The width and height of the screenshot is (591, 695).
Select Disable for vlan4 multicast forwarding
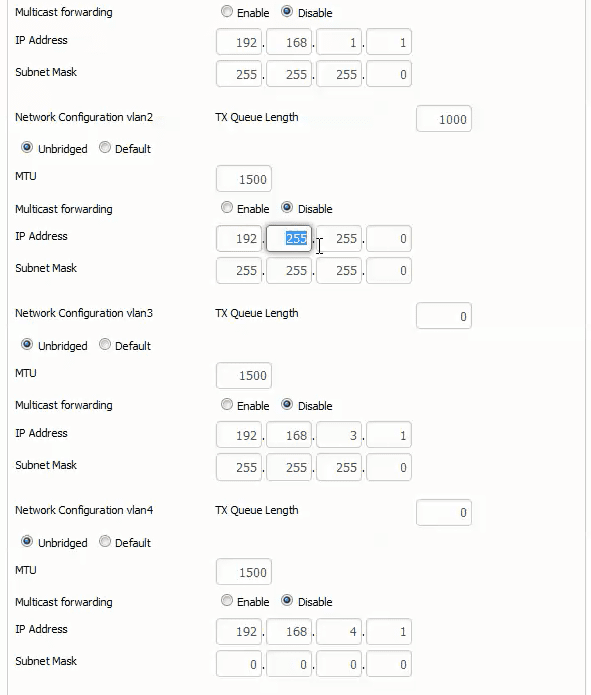pos(287,601)
